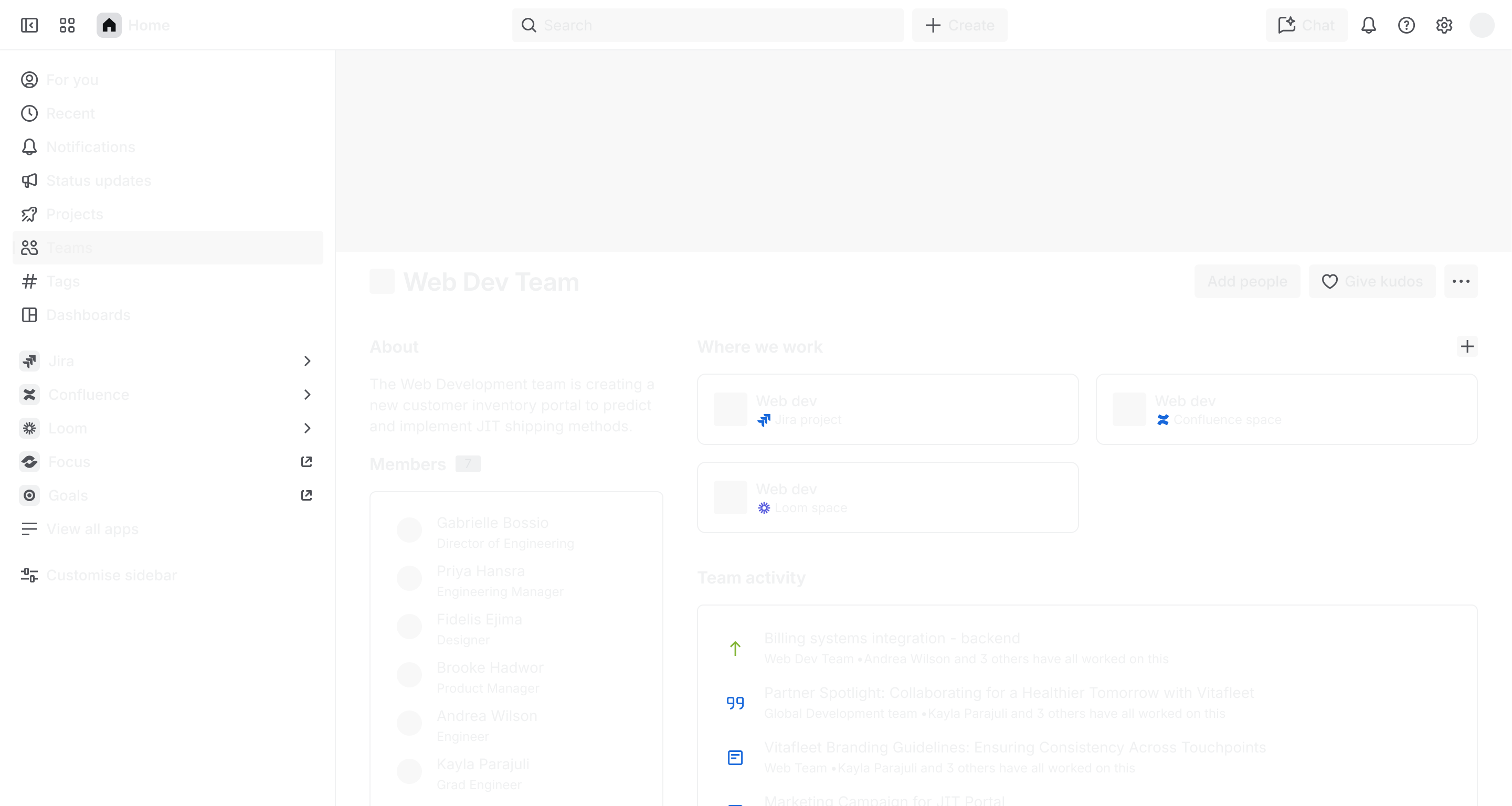The height and width of the screenshot is (806, 1512).
Task: Add a place via the plus icon
Action: [x=1467, y=346]
